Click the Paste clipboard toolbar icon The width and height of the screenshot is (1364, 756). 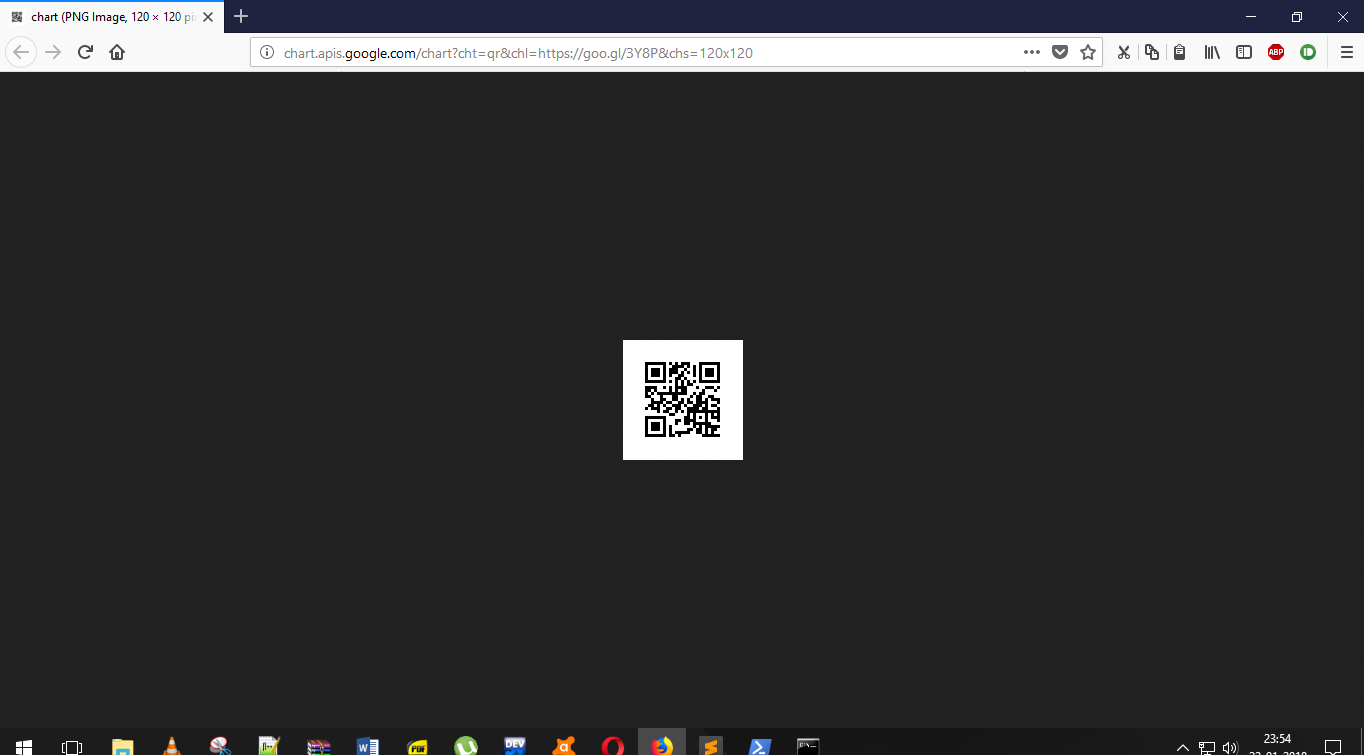[1180, 53]
